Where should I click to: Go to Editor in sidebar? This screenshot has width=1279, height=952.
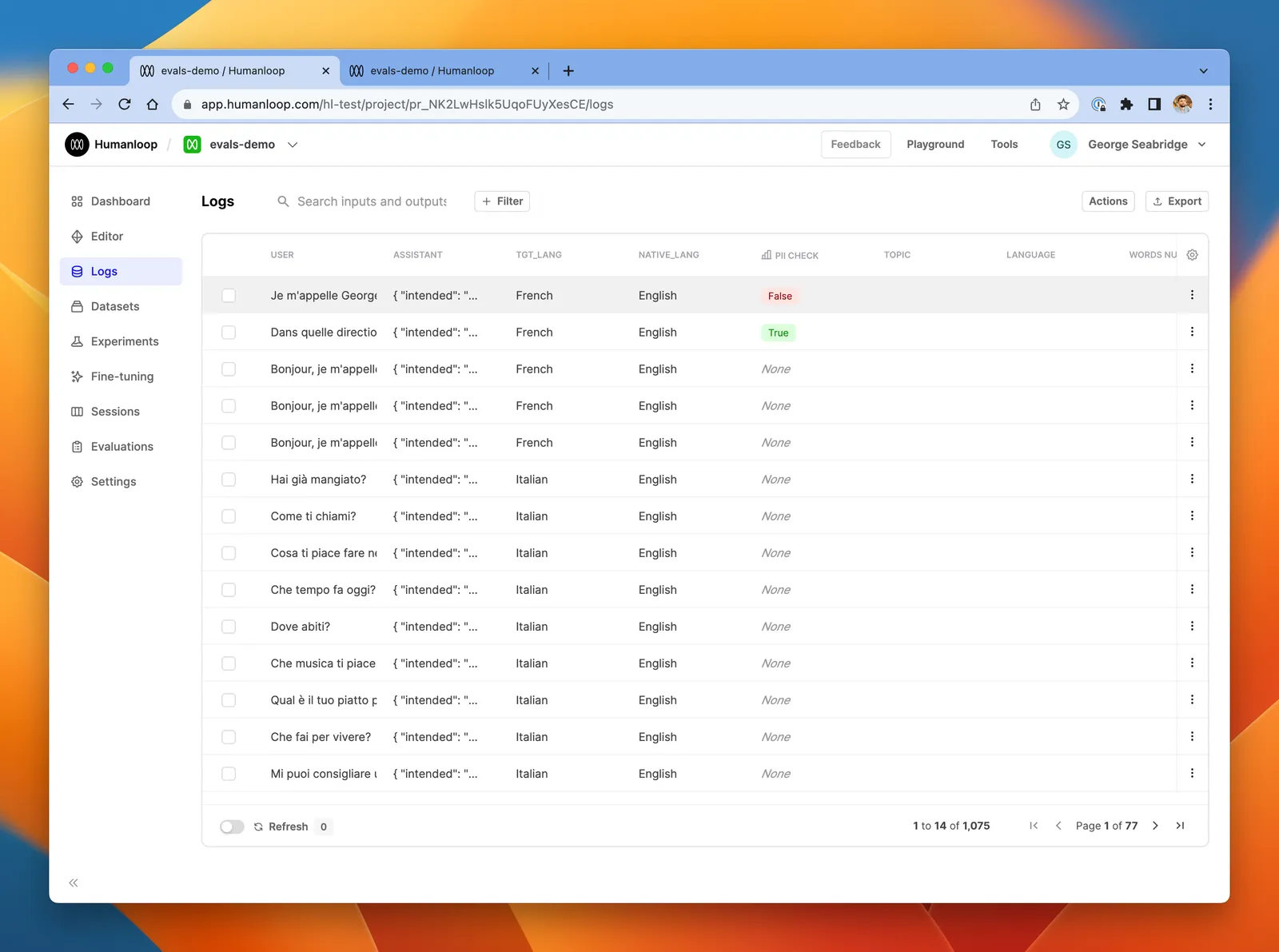point(121,237)
